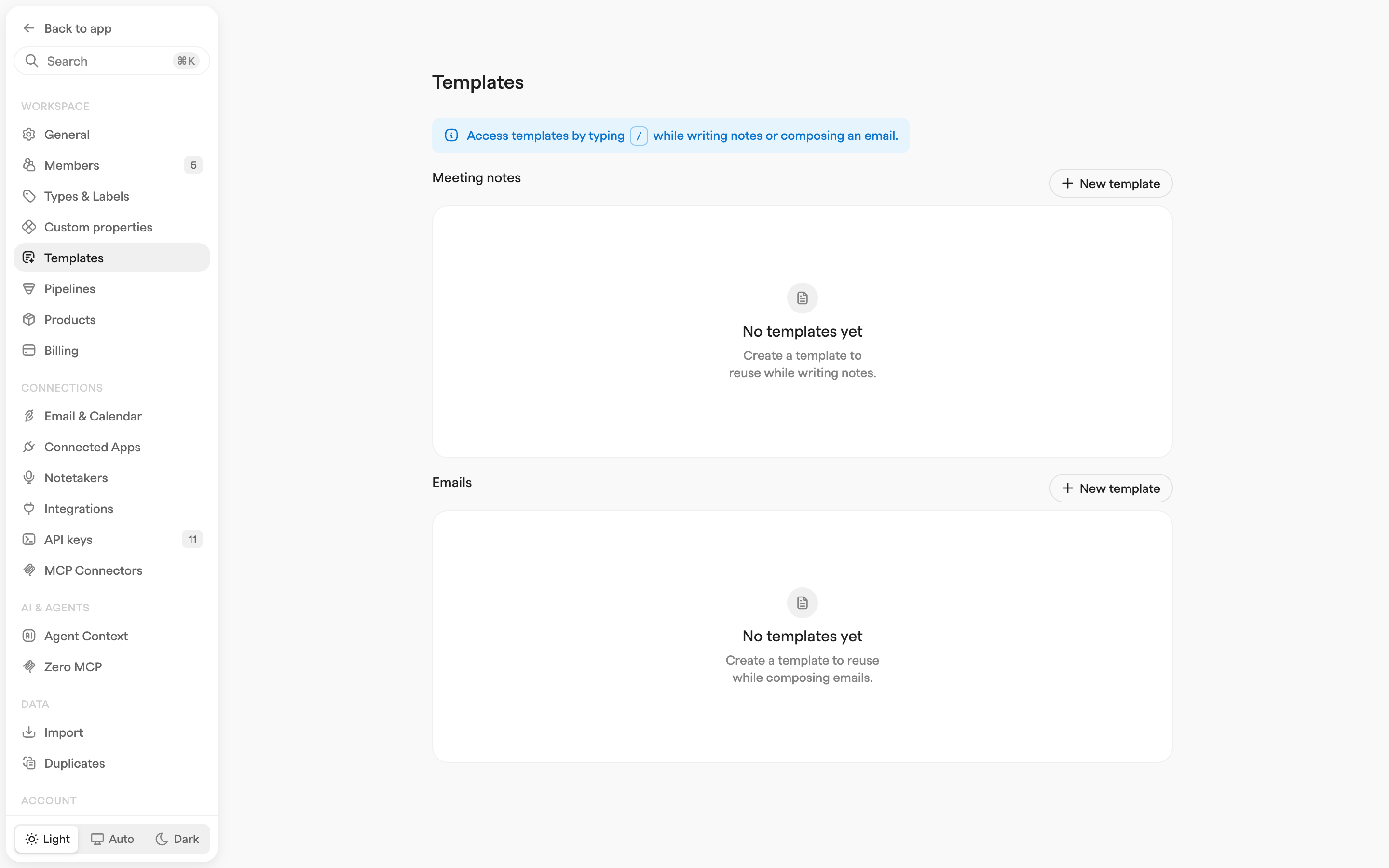Click the Import download icon
Viewport: 1389px width, 868px height.
(x=29, y=732)
